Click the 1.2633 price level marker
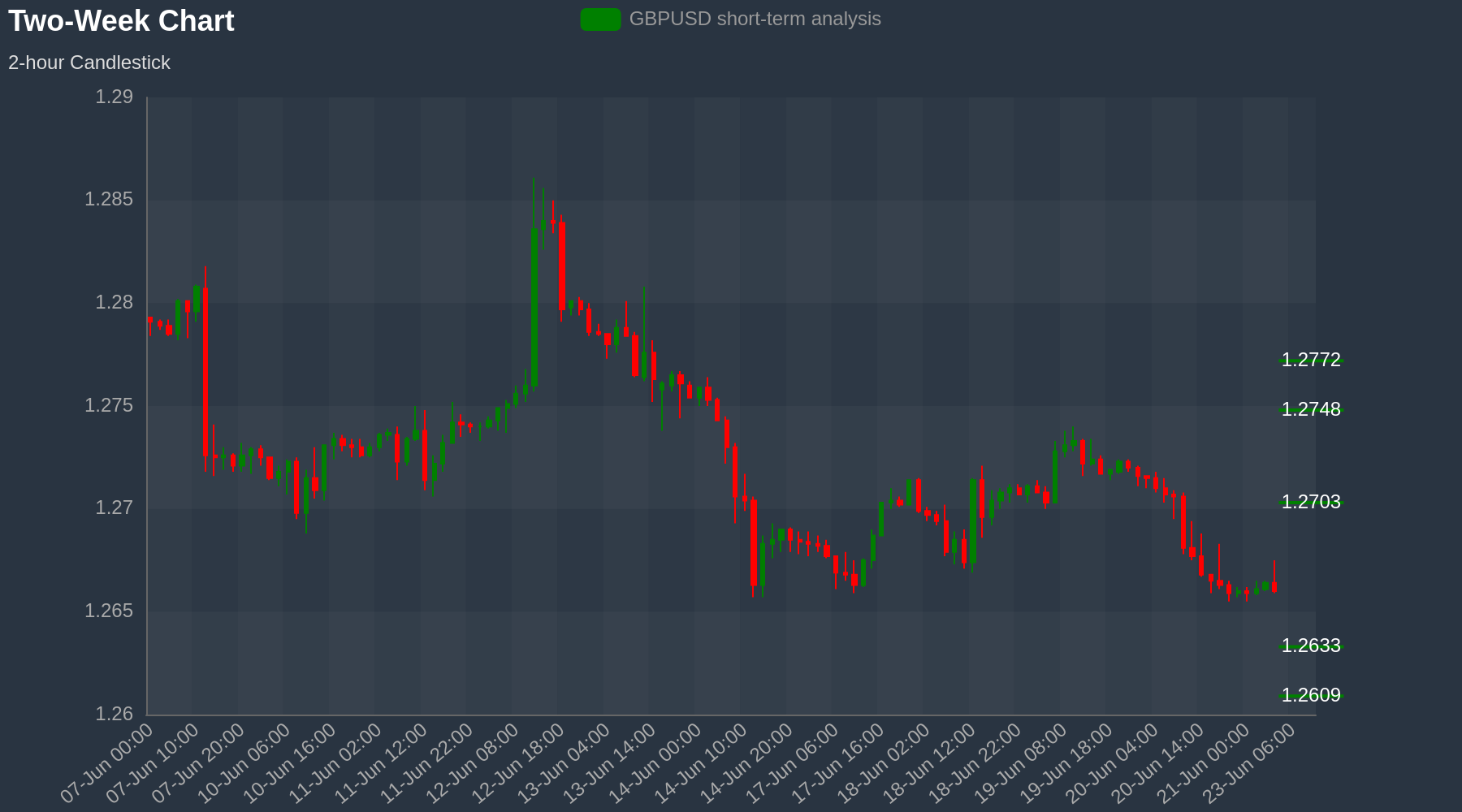 click(x=1311, y=646)
